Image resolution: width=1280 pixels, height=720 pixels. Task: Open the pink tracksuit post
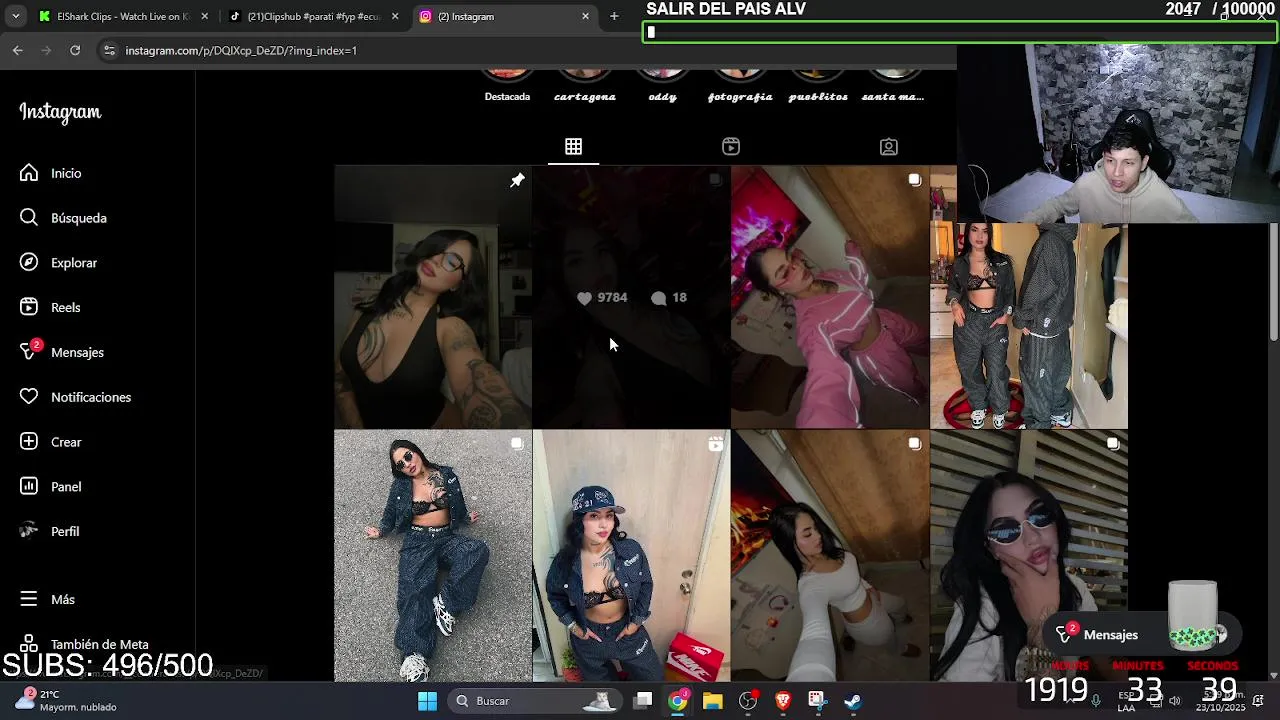coord(830,297)
